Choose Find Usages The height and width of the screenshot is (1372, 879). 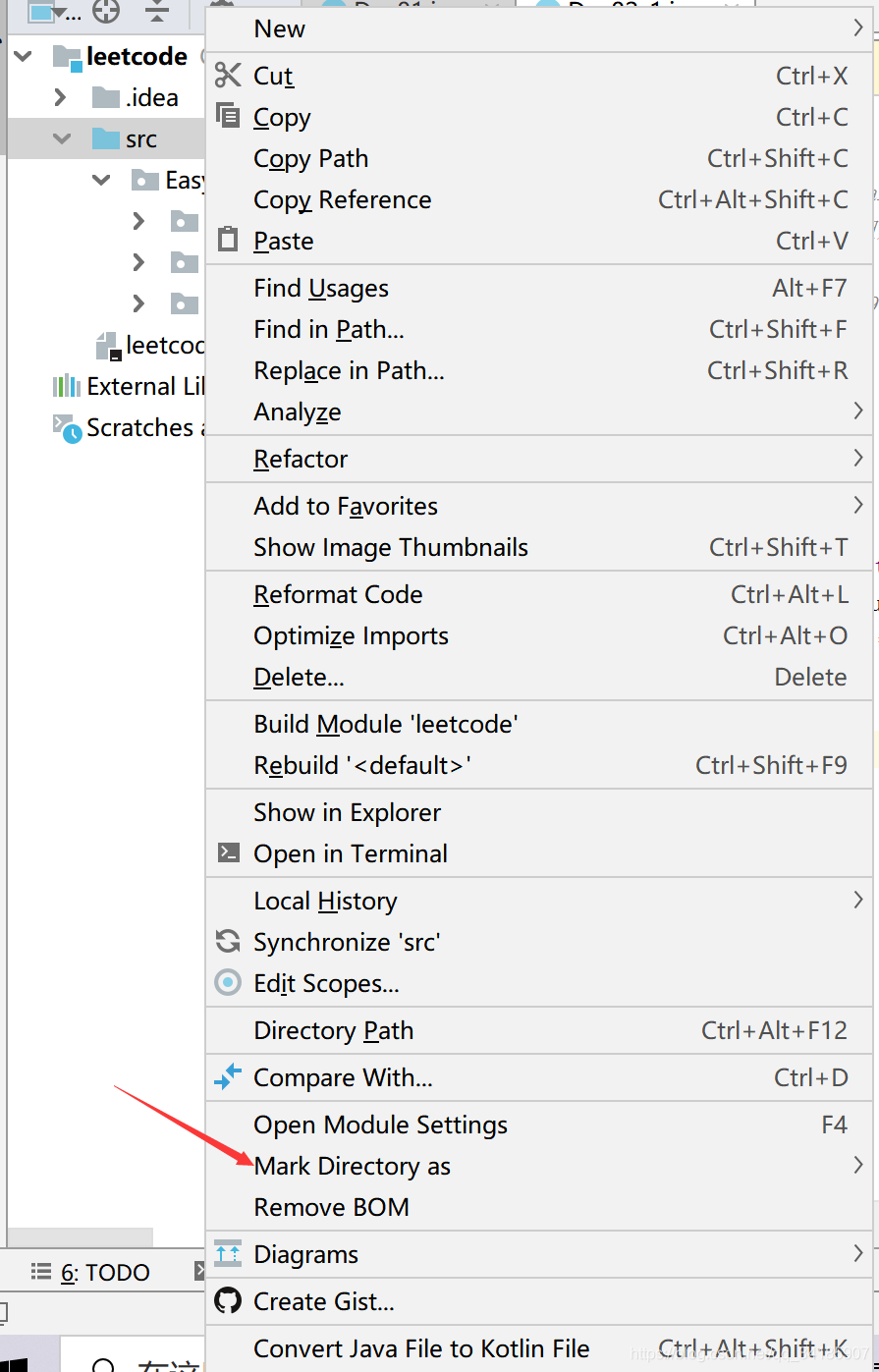click(538, 288)
